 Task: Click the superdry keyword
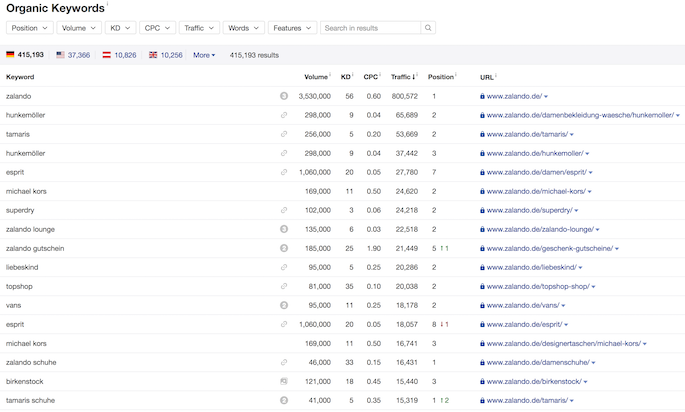(20, 210)
